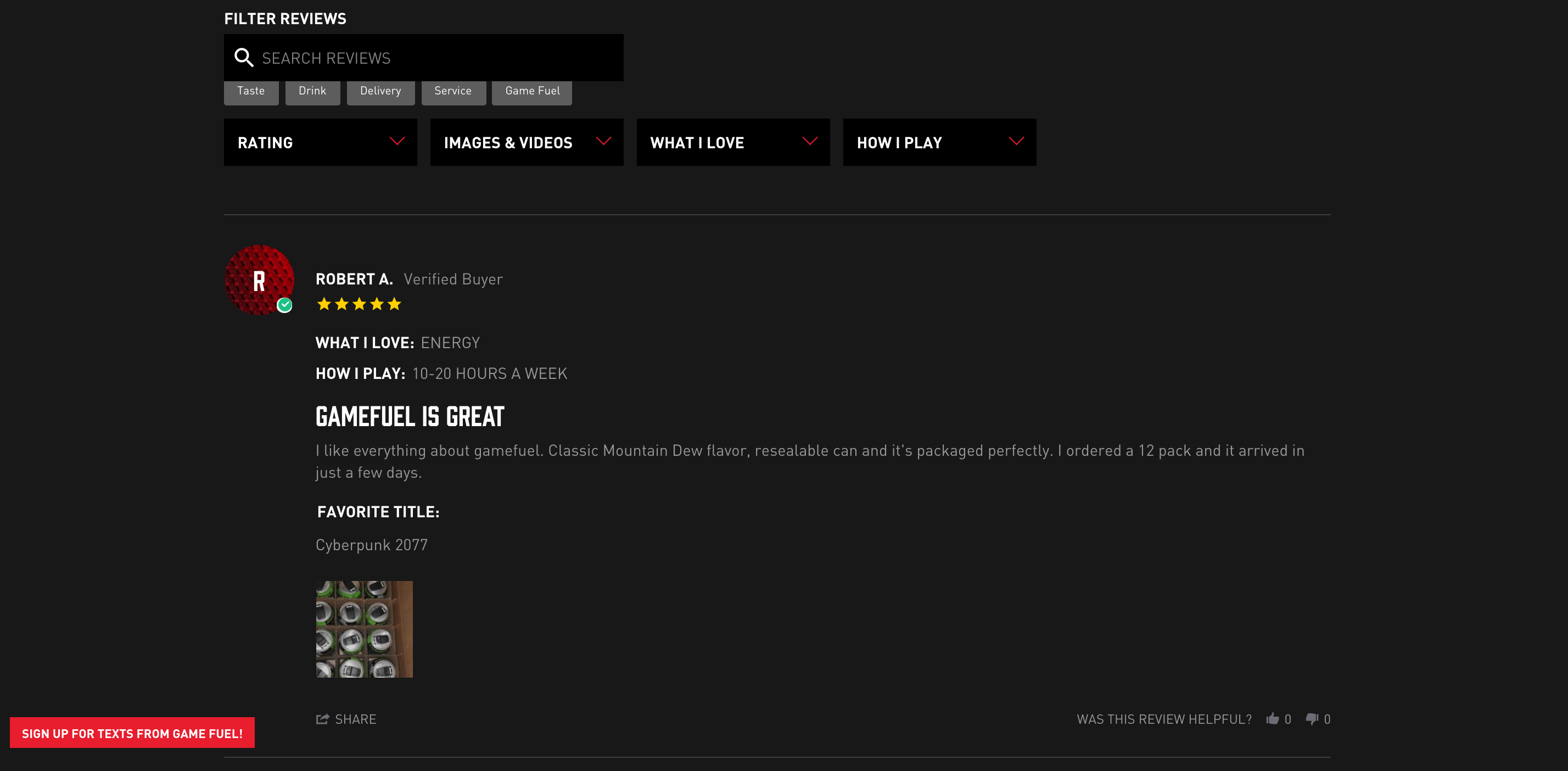Click the Search Reviews input field

point(438,58)
